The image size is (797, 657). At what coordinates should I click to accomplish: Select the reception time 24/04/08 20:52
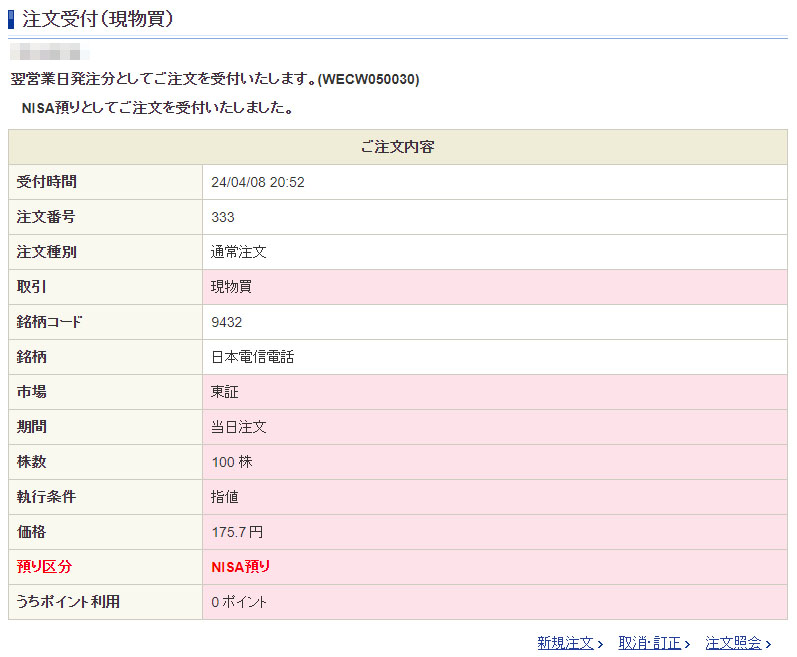258,182
